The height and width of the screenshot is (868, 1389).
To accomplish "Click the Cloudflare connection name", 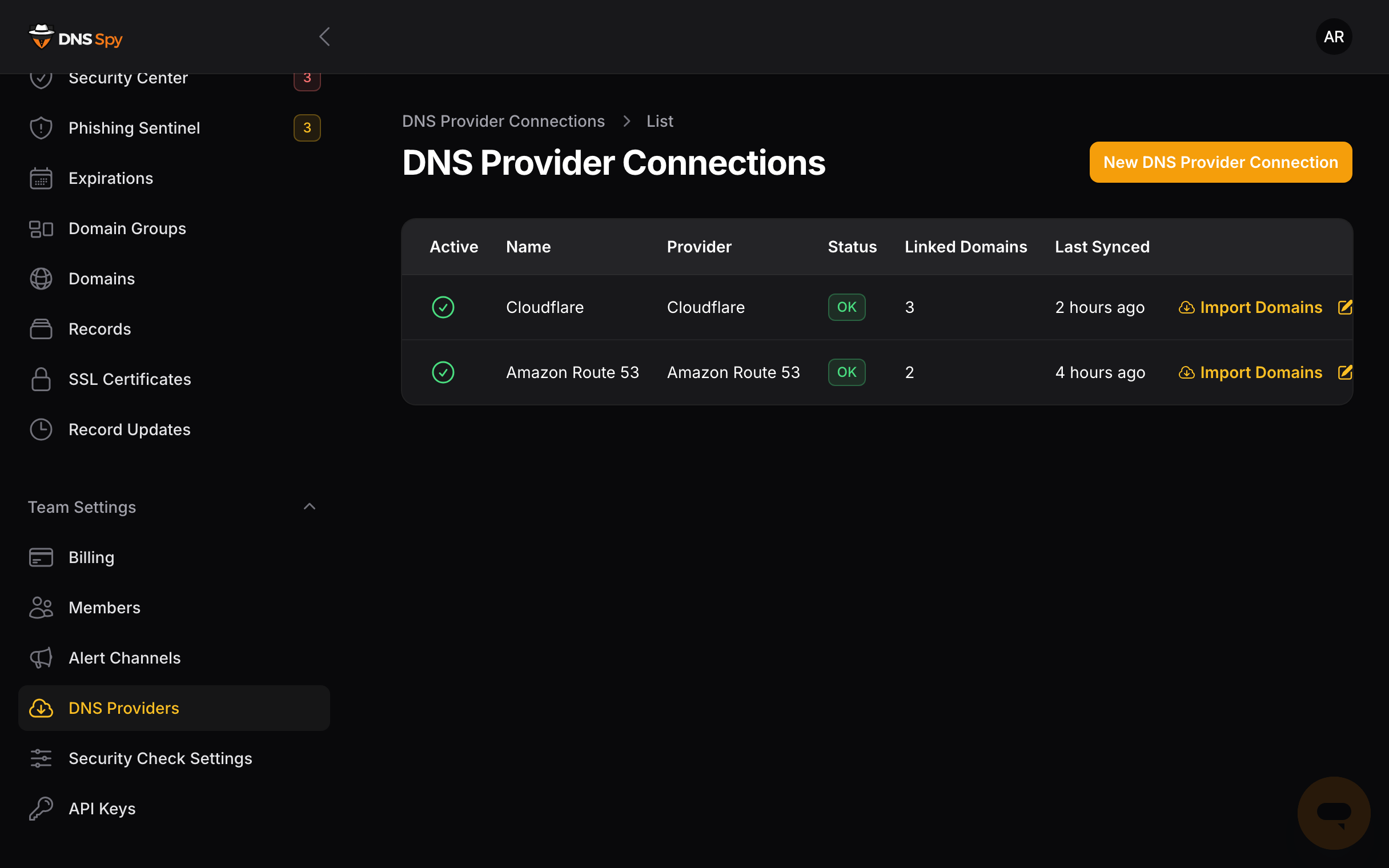I will click(545, 307).
